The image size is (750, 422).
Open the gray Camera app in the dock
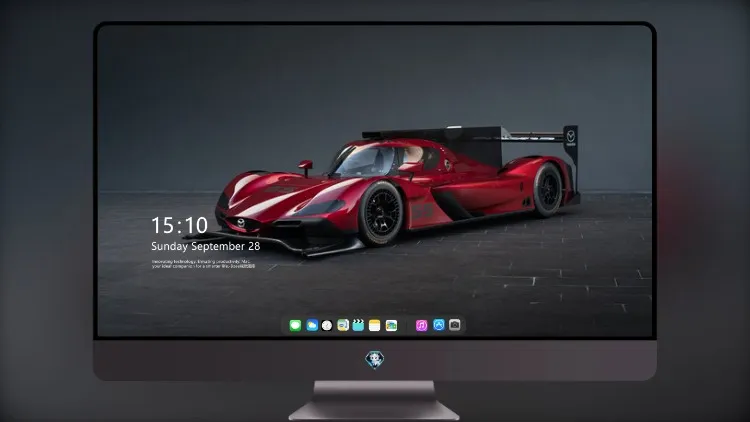pos(455,325)
